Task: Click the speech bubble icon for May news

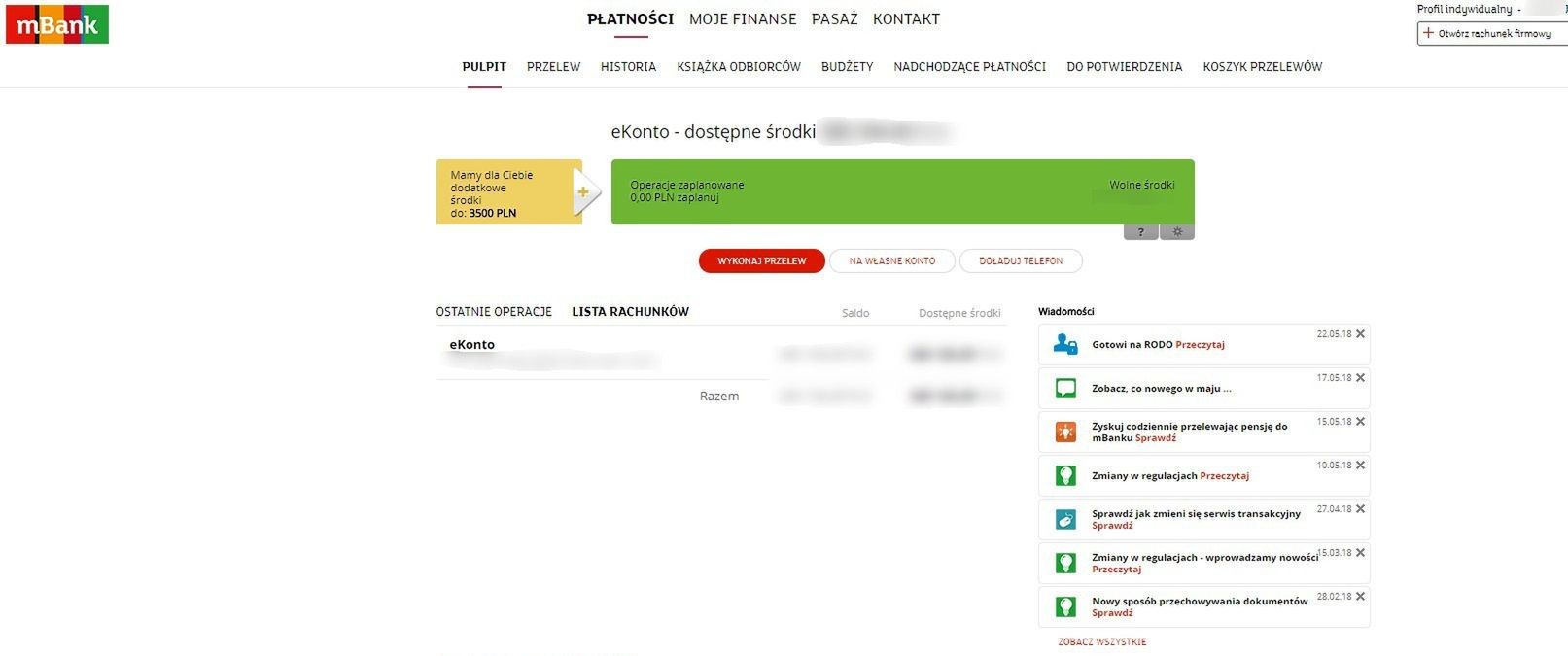Action: click(1065, 388)
